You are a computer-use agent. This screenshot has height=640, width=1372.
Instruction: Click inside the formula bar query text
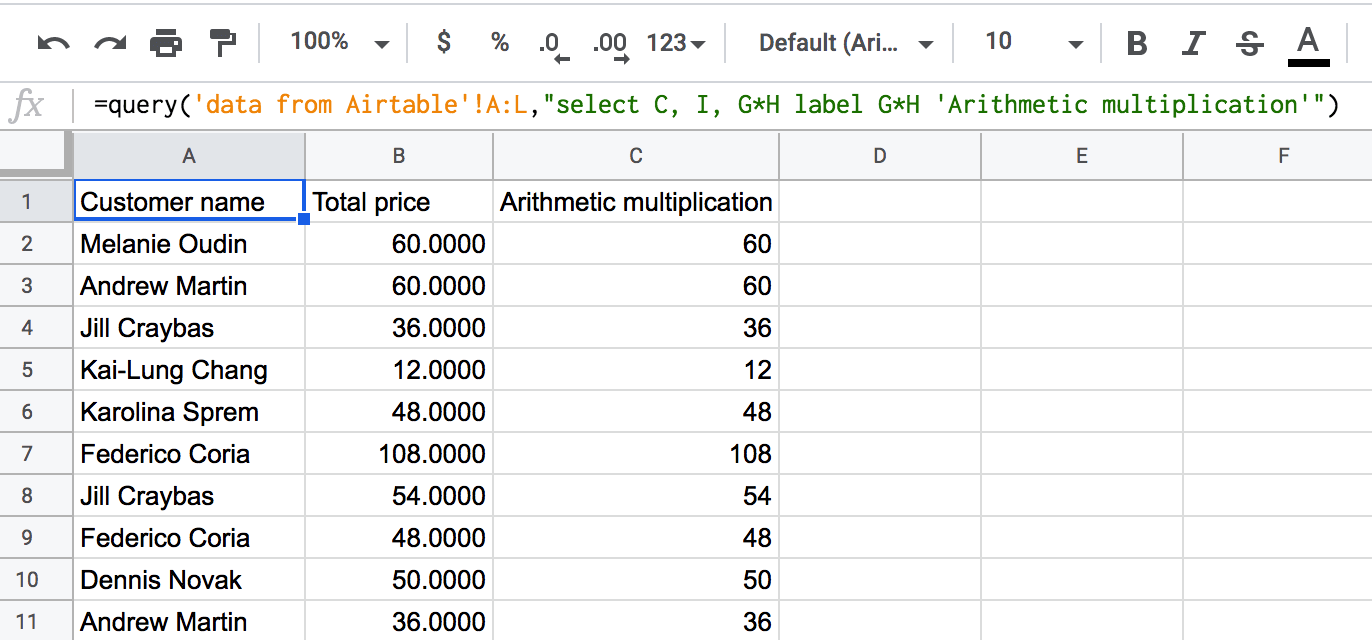tap(716, 104)
